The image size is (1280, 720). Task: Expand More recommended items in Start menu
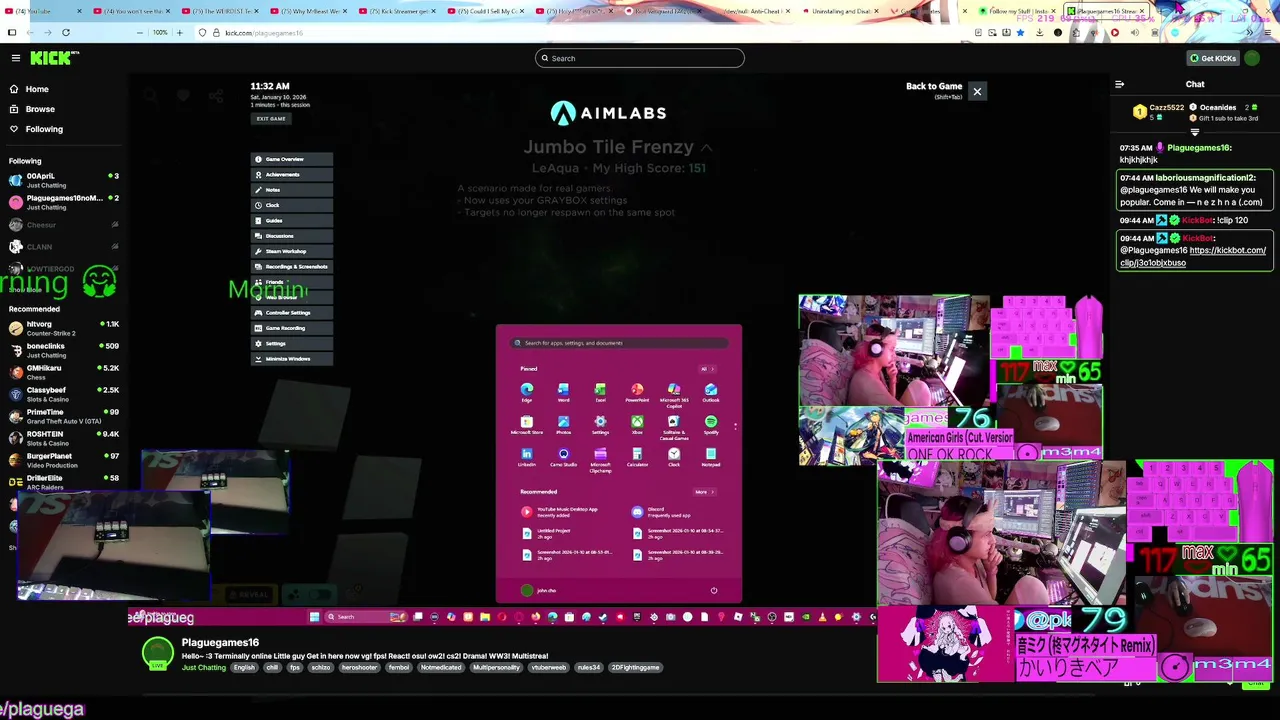705,492
